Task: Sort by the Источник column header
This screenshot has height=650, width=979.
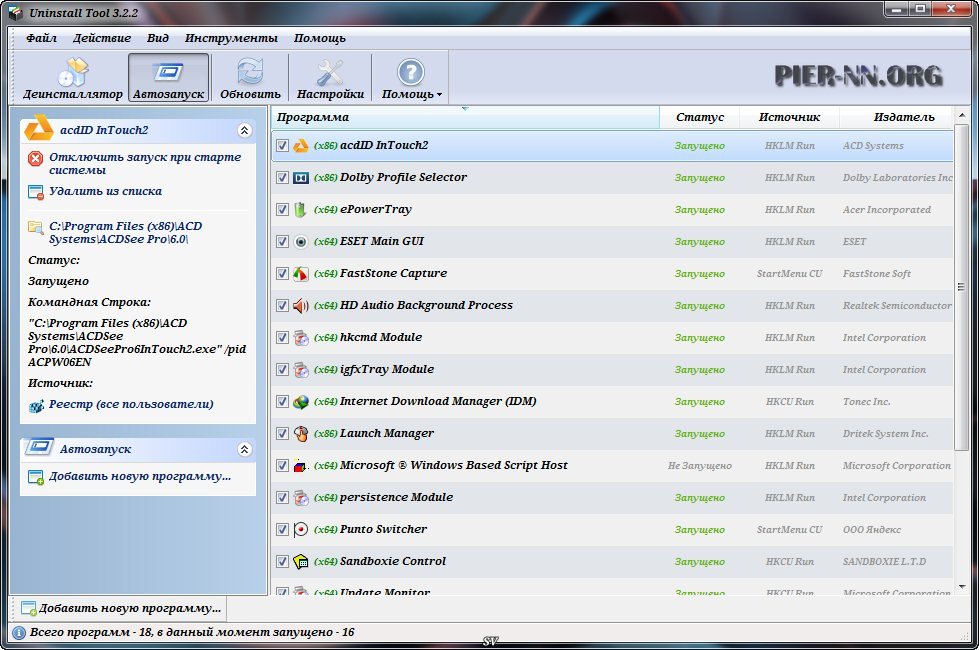Action: coord(790,117)
